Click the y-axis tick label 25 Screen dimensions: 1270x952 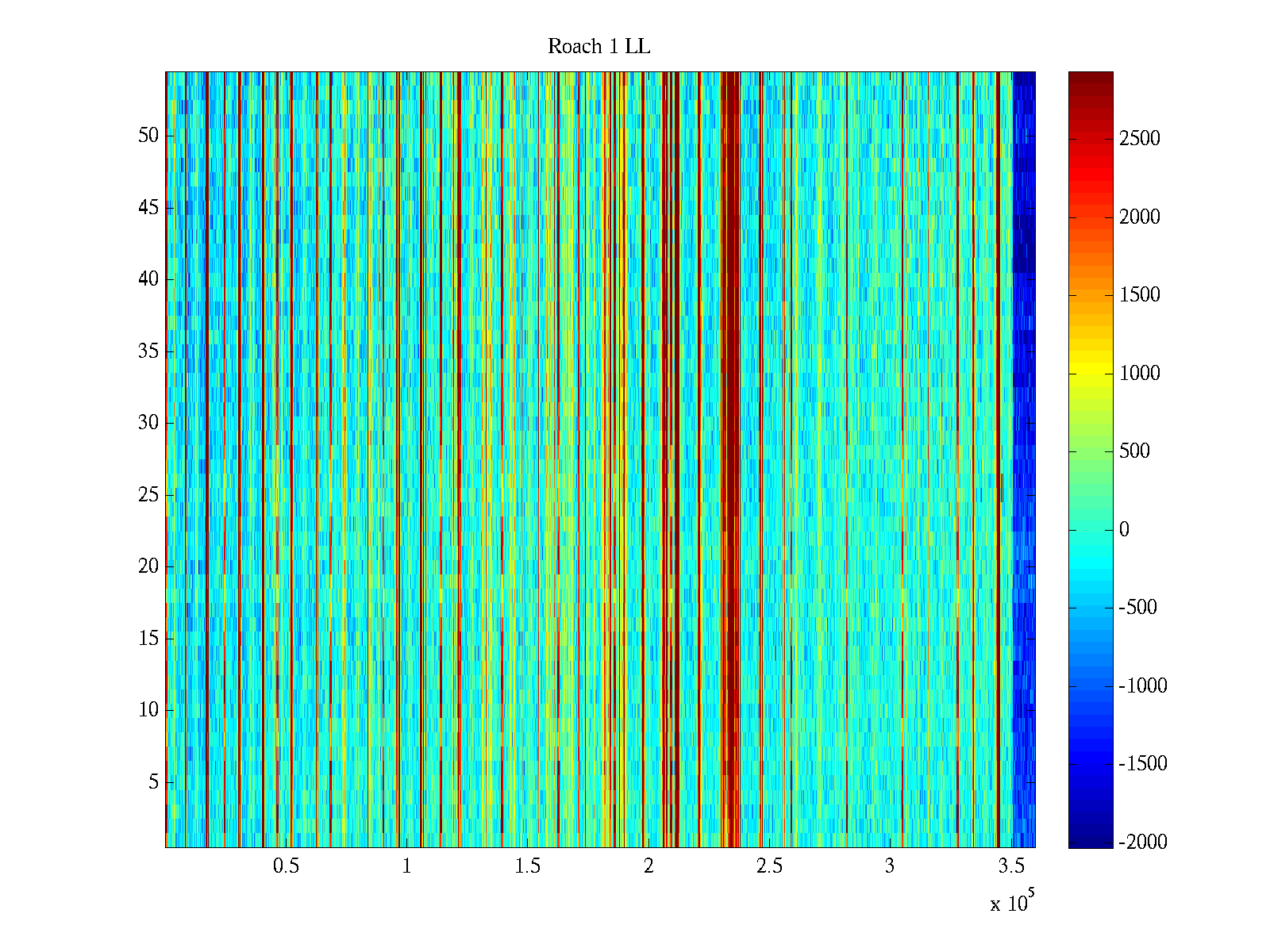pyautogui.click(x=148, y=495)
